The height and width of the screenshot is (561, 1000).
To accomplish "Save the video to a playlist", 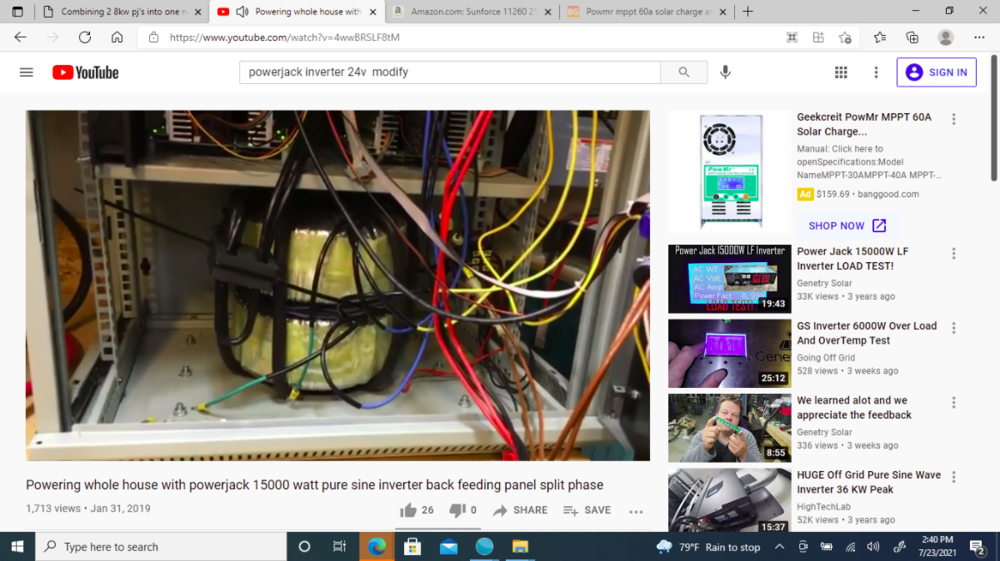I will pyautogui.click(x=587, y=510).
